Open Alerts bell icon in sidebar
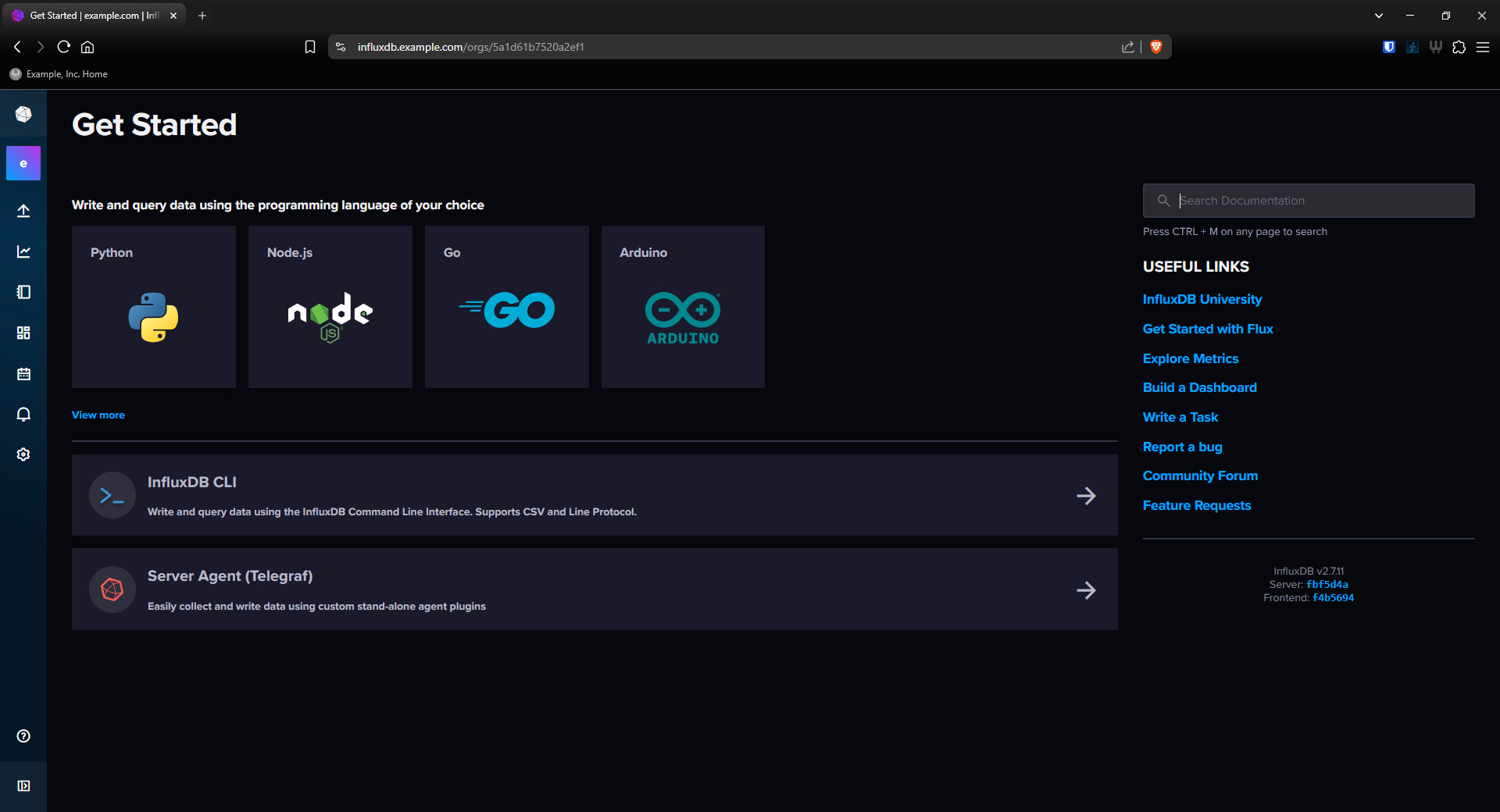This screenshot has width=1500, height=812. tap(23, 414)
